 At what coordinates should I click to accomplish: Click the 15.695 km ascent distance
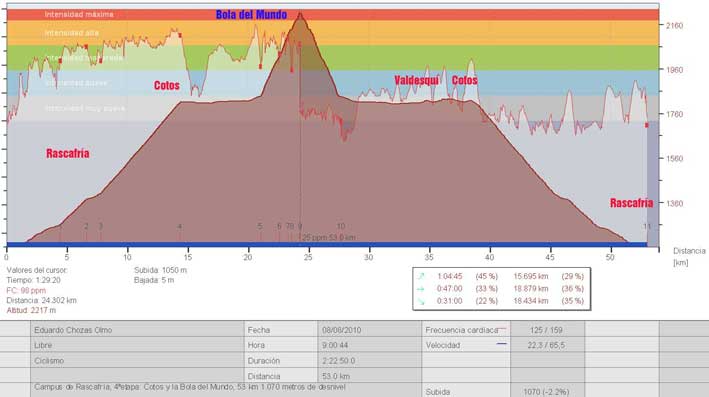(531, 276)
